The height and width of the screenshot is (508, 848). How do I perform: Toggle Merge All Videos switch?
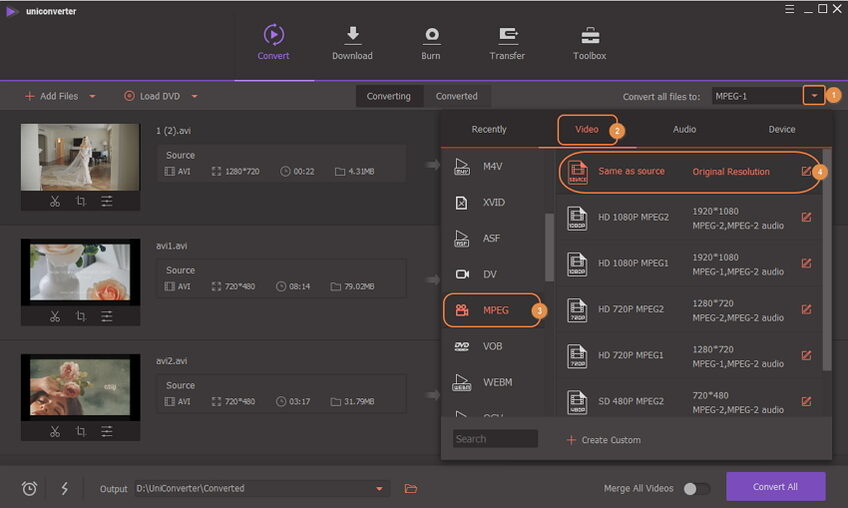pos(697,489)
